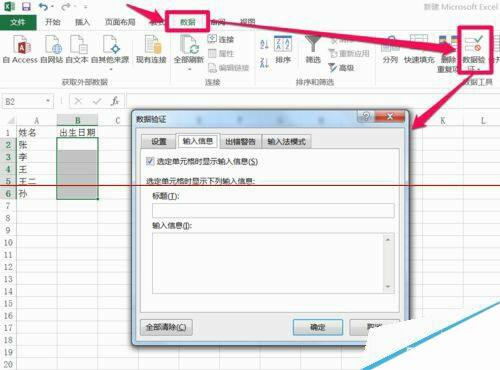Click the 重新应用 filter icon
Image resolution: width=500 pixels, height=370 pixels.
point(333,53)
